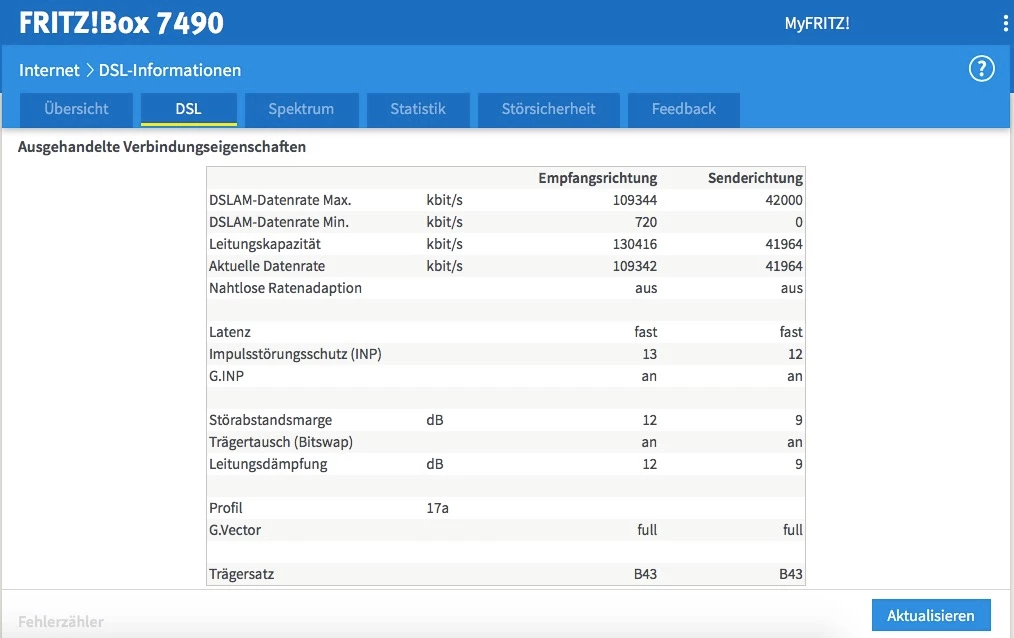The height and width of the screenshot is (638, 1014).
Task: Open the three-dot menu beside MyFRITZ!
Action: pos(1005,24)
